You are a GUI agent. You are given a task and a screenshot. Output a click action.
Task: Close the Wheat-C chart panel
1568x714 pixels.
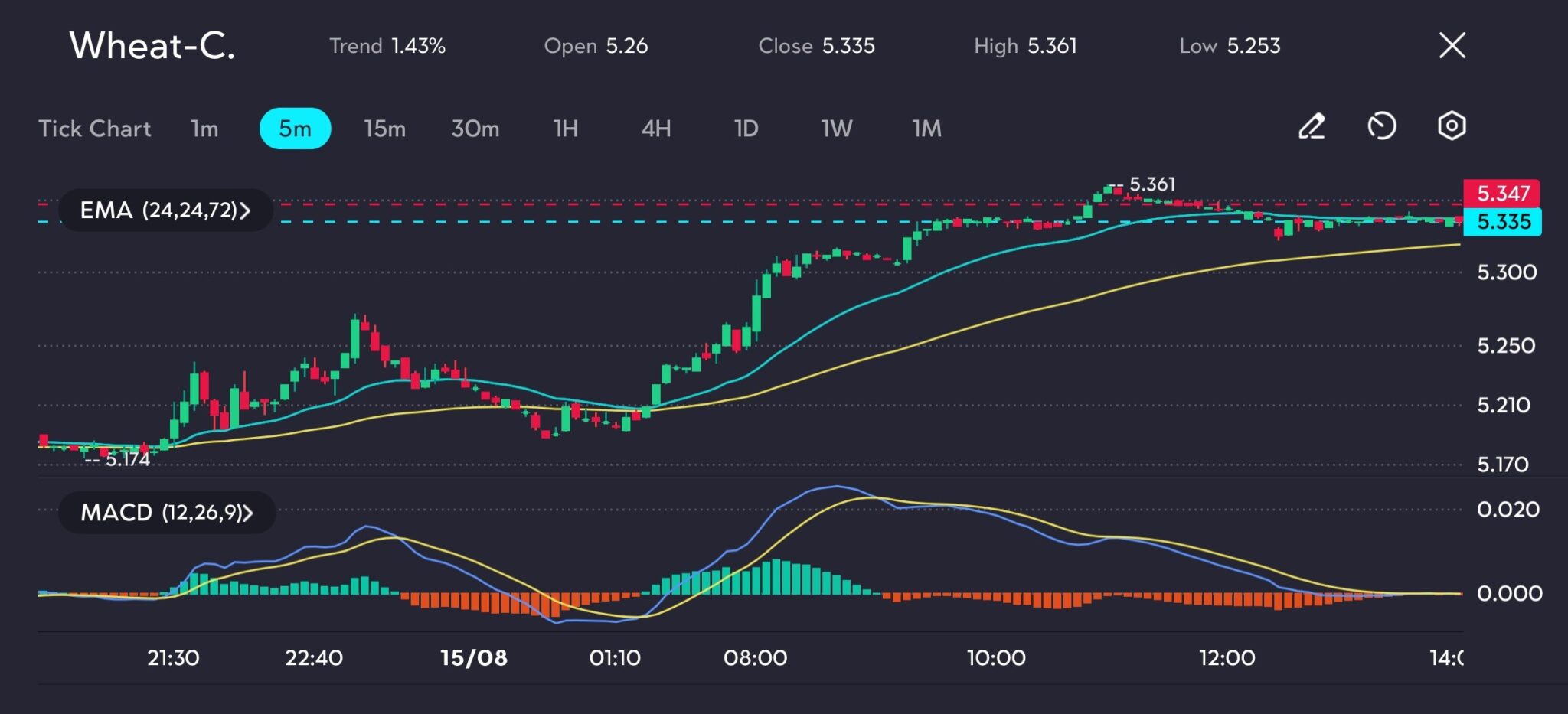click(x=1452, y=45)
